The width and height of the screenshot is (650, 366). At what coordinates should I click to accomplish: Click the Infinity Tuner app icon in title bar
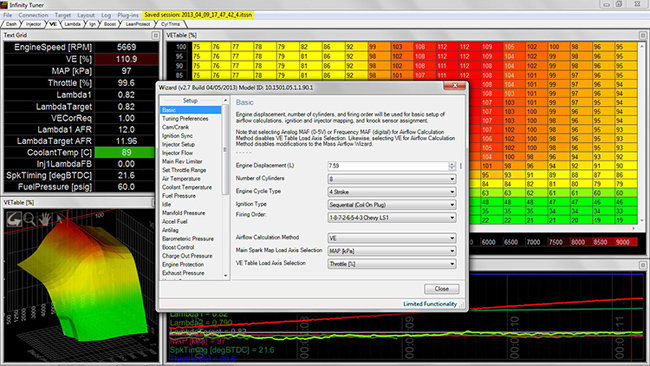click(4, 5)
